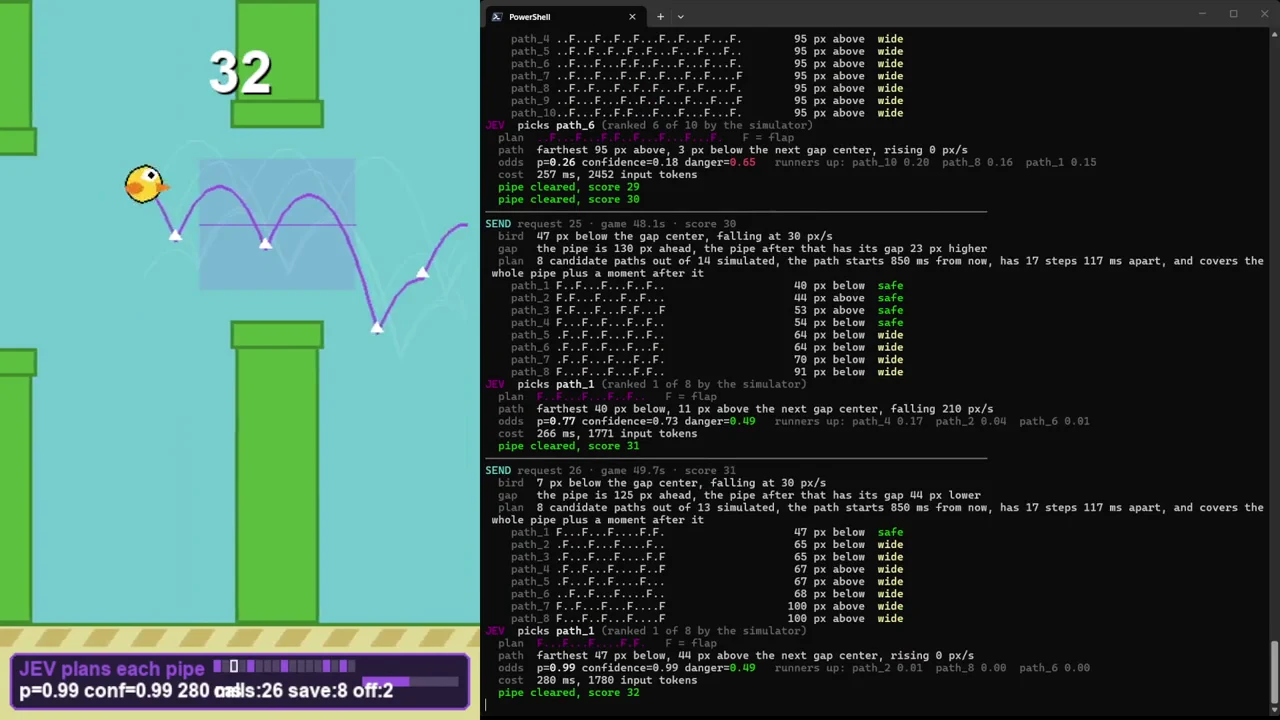Viewport: 1280px width, 720px height.
Task: Click the score number 32 in the game
Action: point(240,72)
